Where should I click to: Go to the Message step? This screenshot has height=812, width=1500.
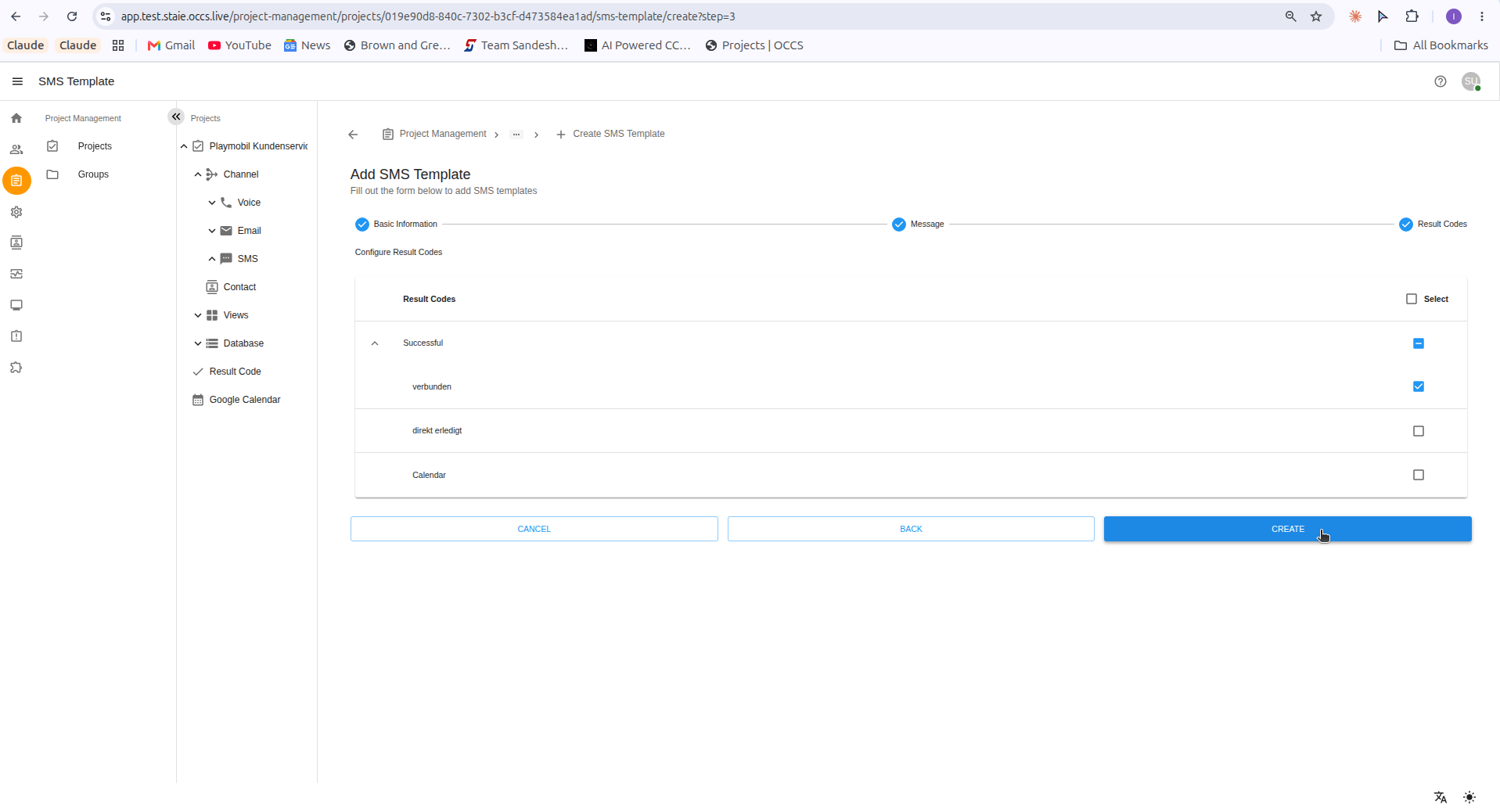919,225
